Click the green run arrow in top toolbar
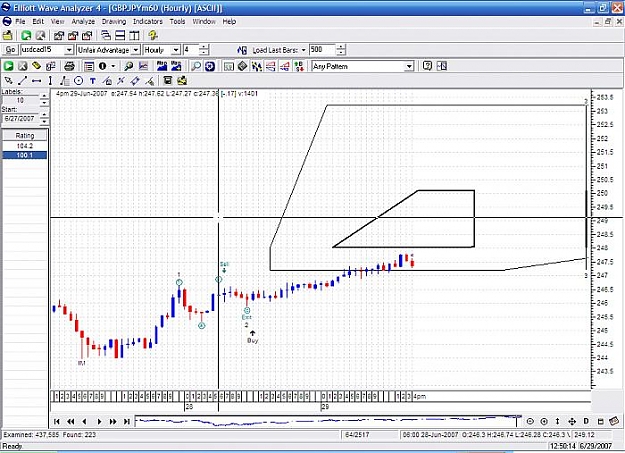625x453 pixels. [x=26, y=35]
